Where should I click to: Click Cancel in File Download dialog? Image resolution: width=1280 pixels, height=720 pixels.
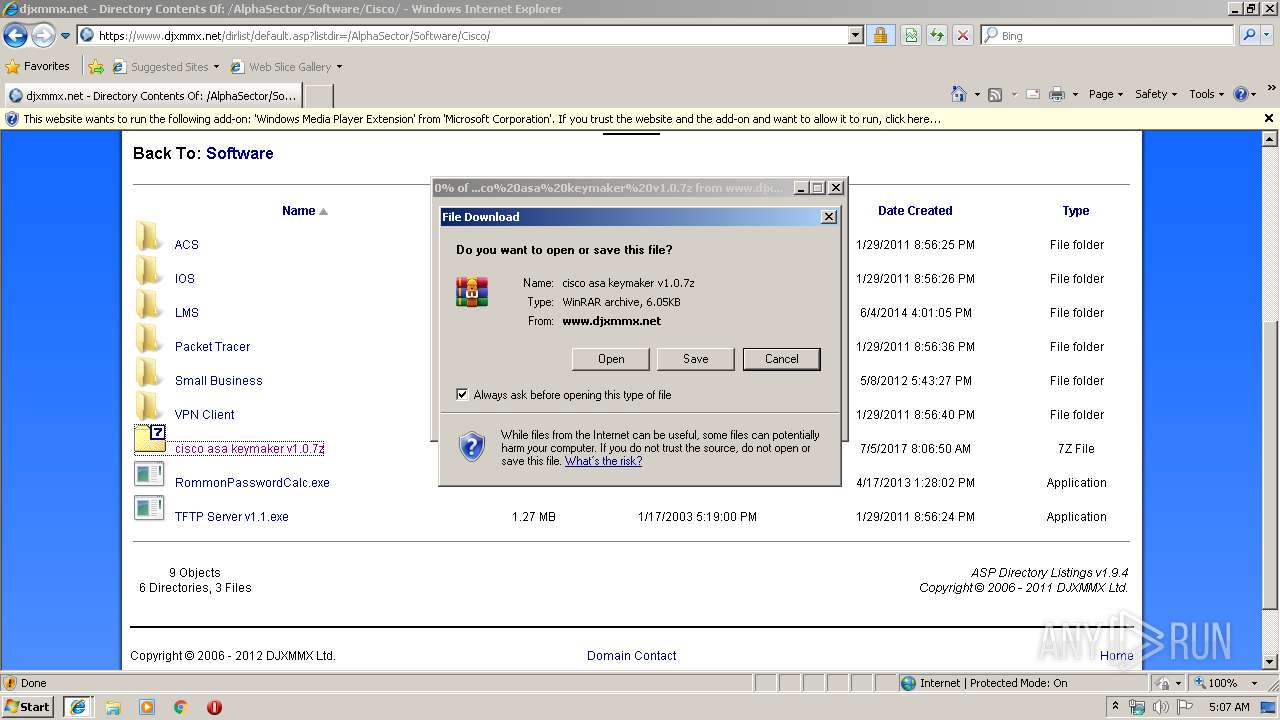coord(782,359)
